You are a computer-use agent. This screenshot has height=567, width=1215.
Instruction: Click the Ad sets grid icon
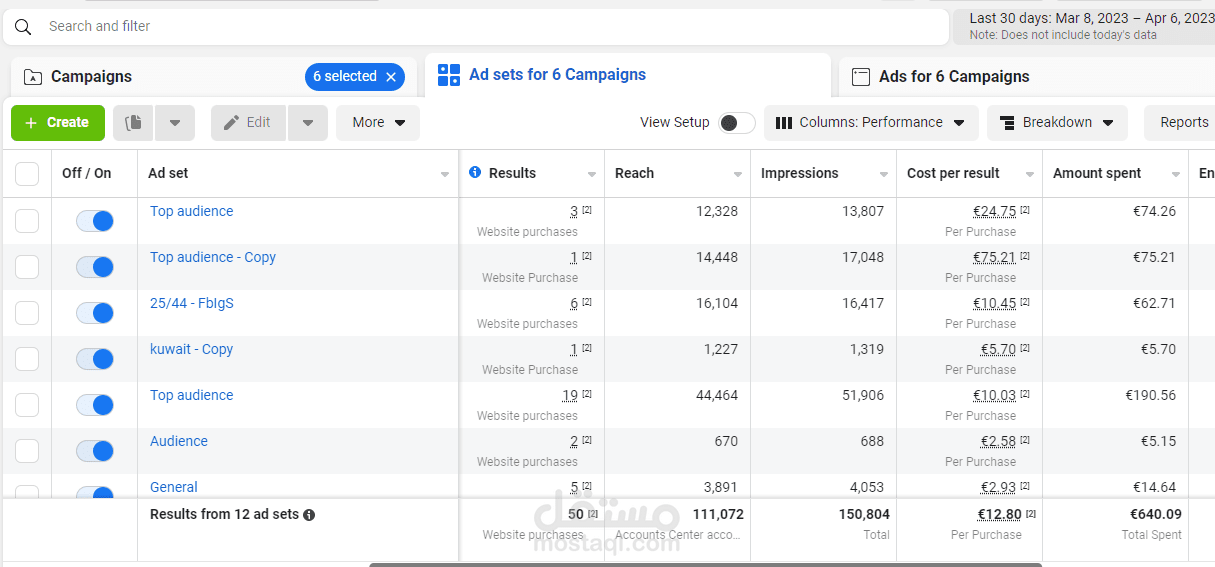pos(449,75)
